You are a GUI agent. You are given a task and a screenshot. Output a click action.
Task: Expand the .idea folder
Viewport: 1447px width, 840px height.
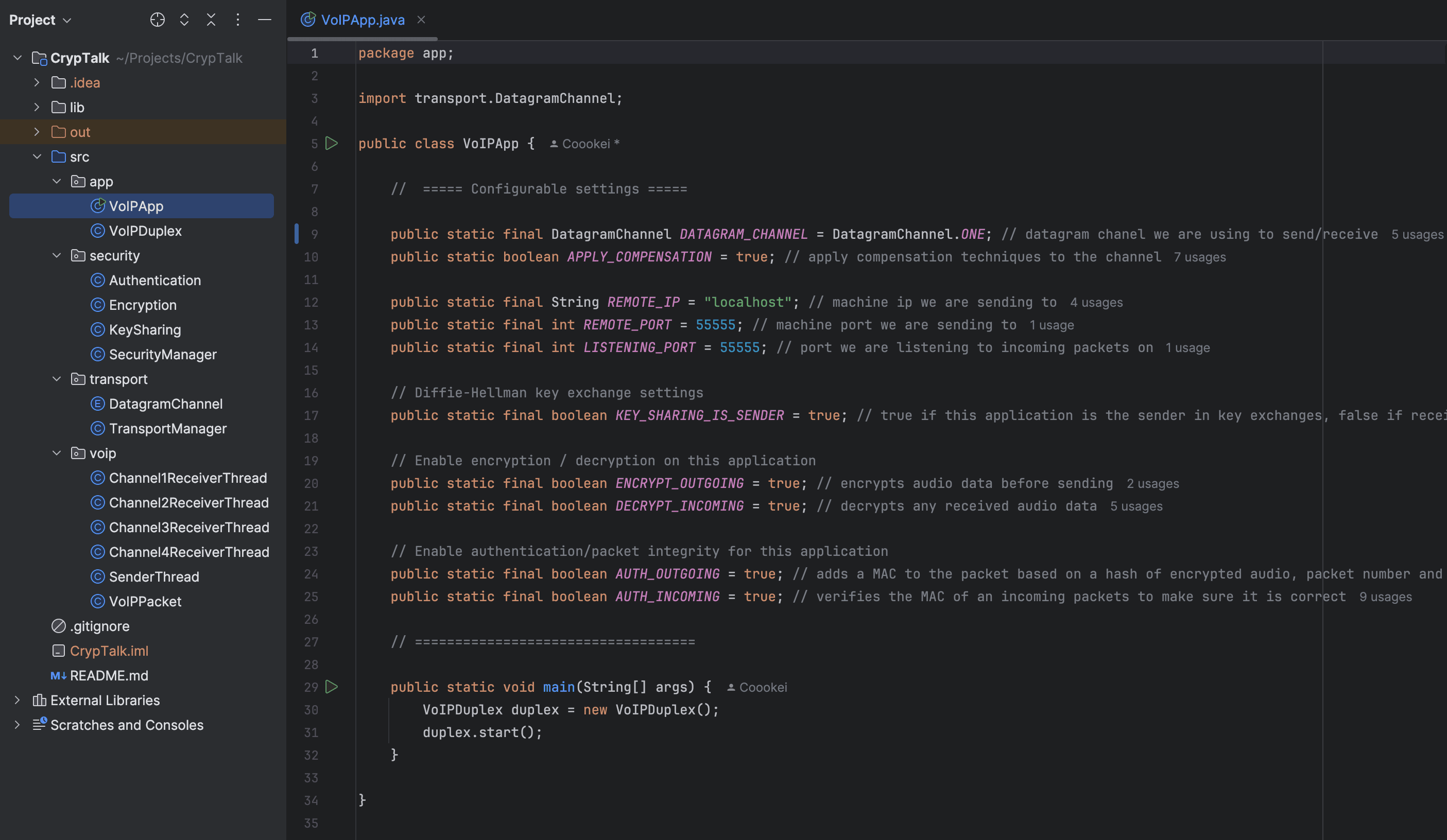pyautogui.click(x=37, y=83)
